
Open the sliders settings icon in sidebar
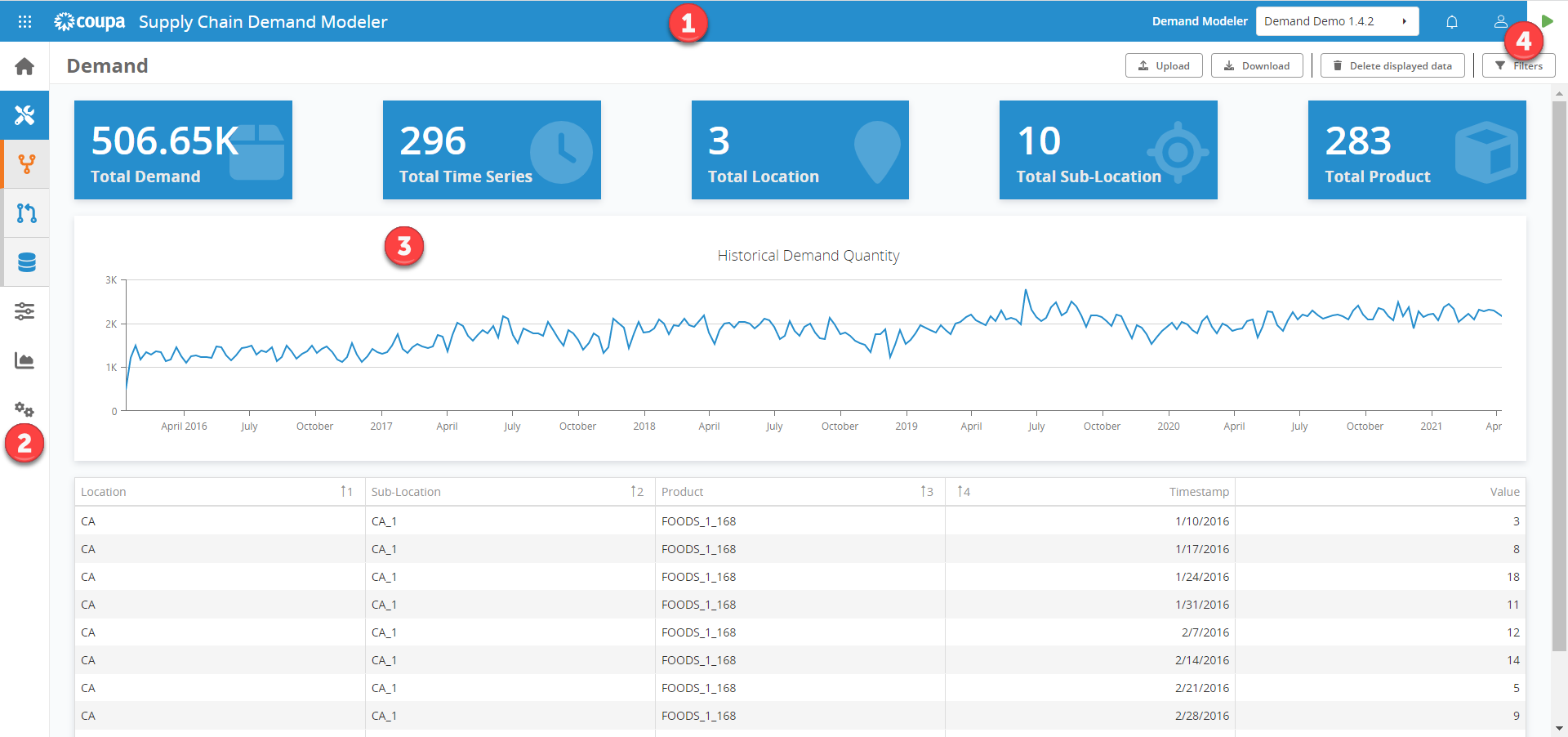click(x=24, y=311)
